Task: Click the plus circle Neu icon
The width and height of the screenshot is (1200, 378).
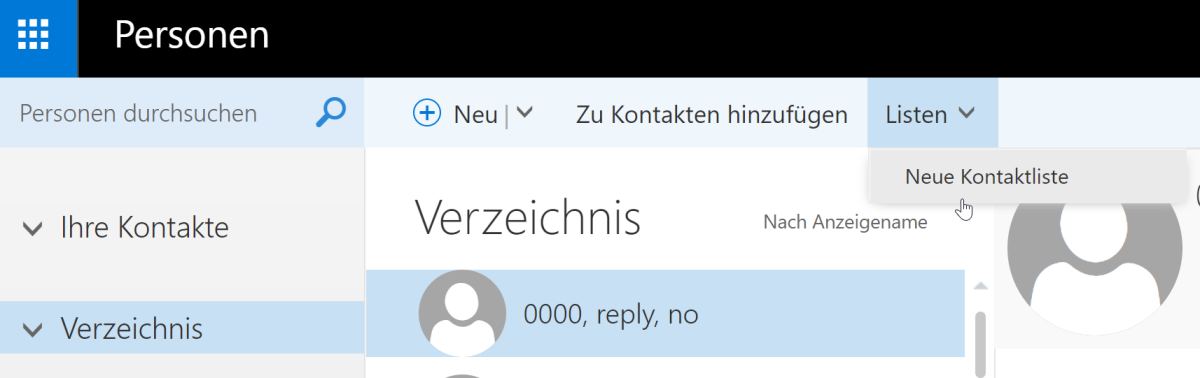Action: [x=427, y=114]
